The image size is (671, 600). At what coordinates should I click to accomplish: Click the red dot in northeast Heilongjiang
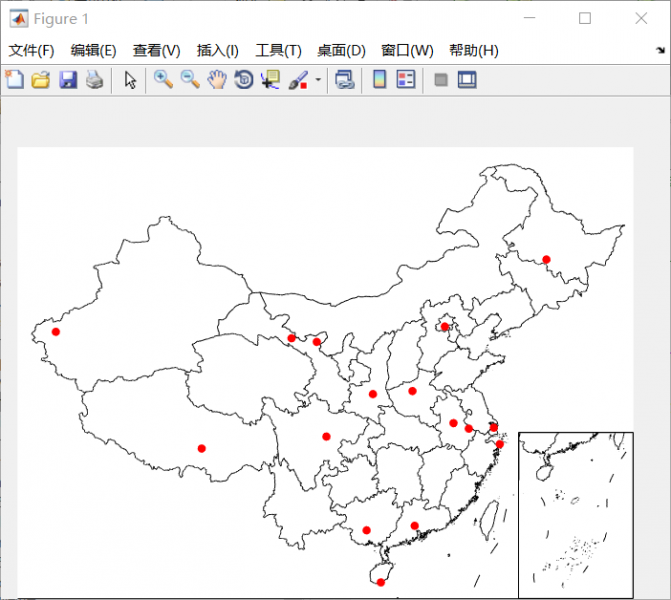click(x=546, y=260)
